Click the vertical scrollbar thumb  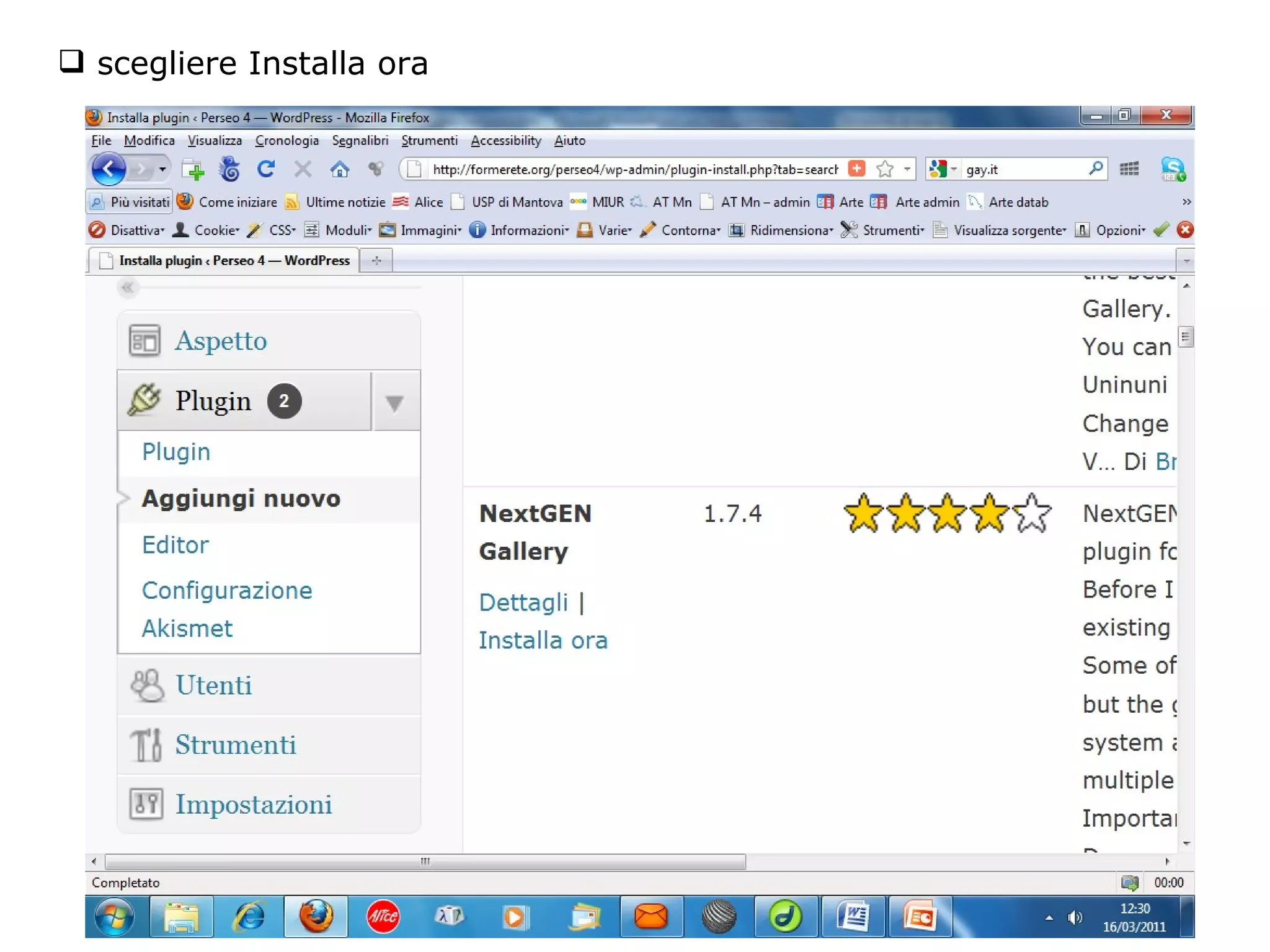(1186, 337)
